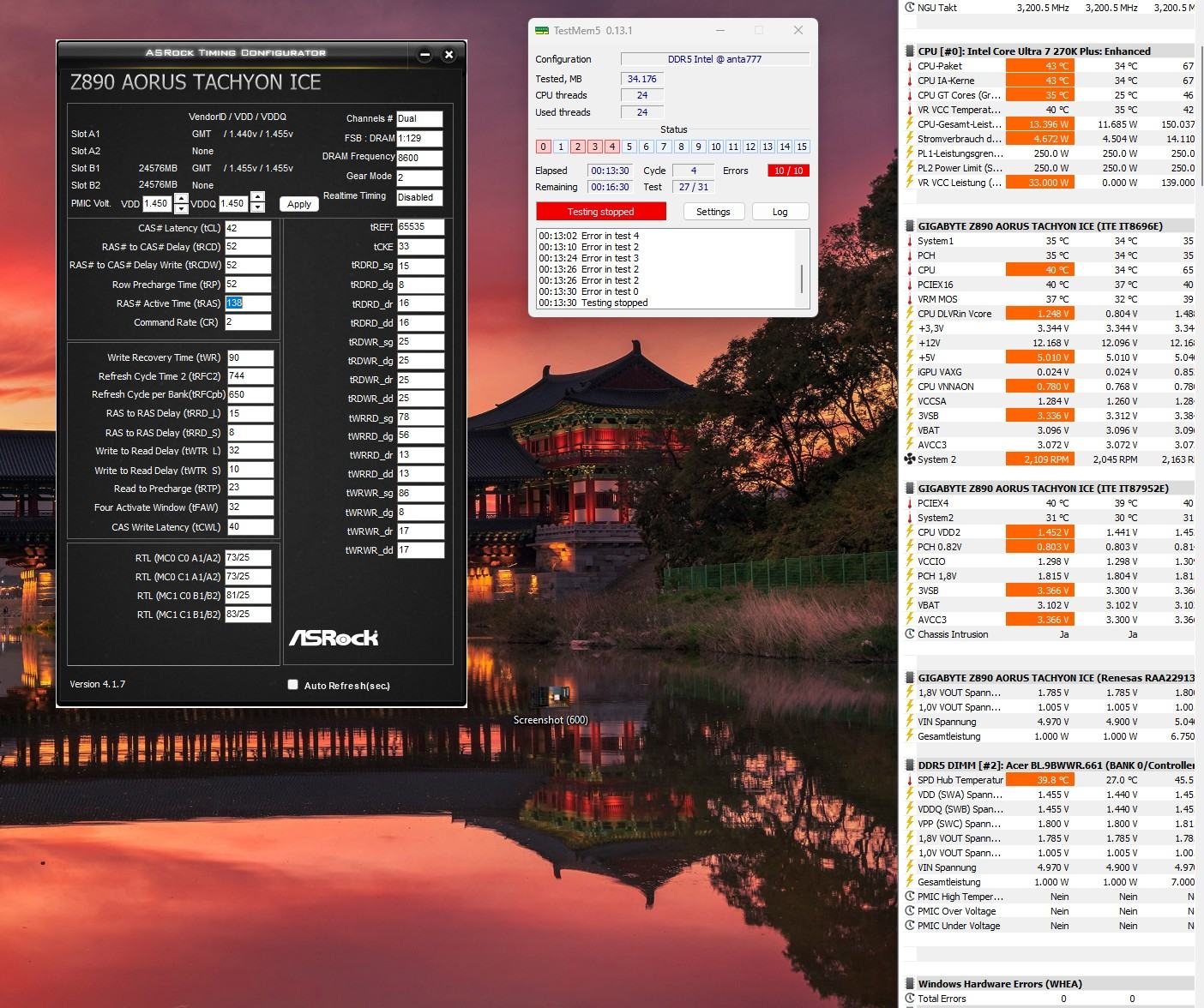Click the VRM MOS thermometer icon
The width and height of the screenshot is (1204, 1008).
[910, 299]
